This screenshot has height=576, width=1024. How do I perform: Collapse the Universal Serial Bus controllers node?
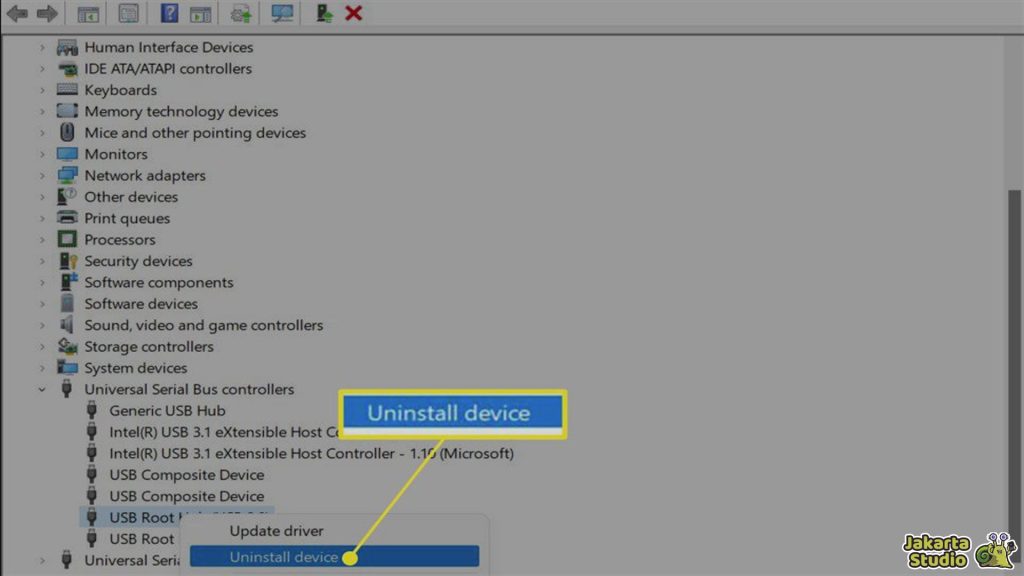click(42, 389)
